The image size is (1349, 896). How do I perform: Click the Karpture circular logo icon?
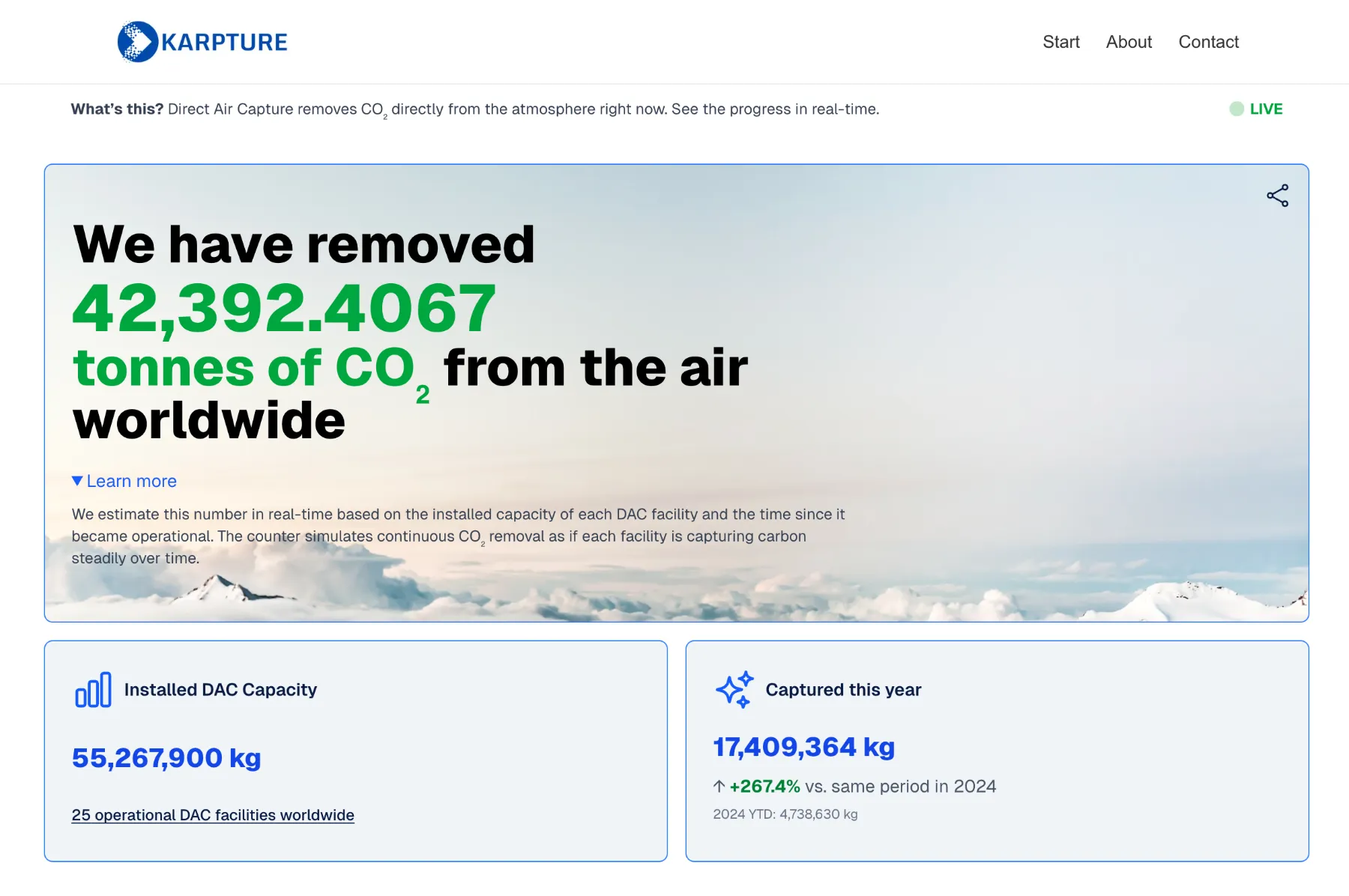(x=137, y=42)
